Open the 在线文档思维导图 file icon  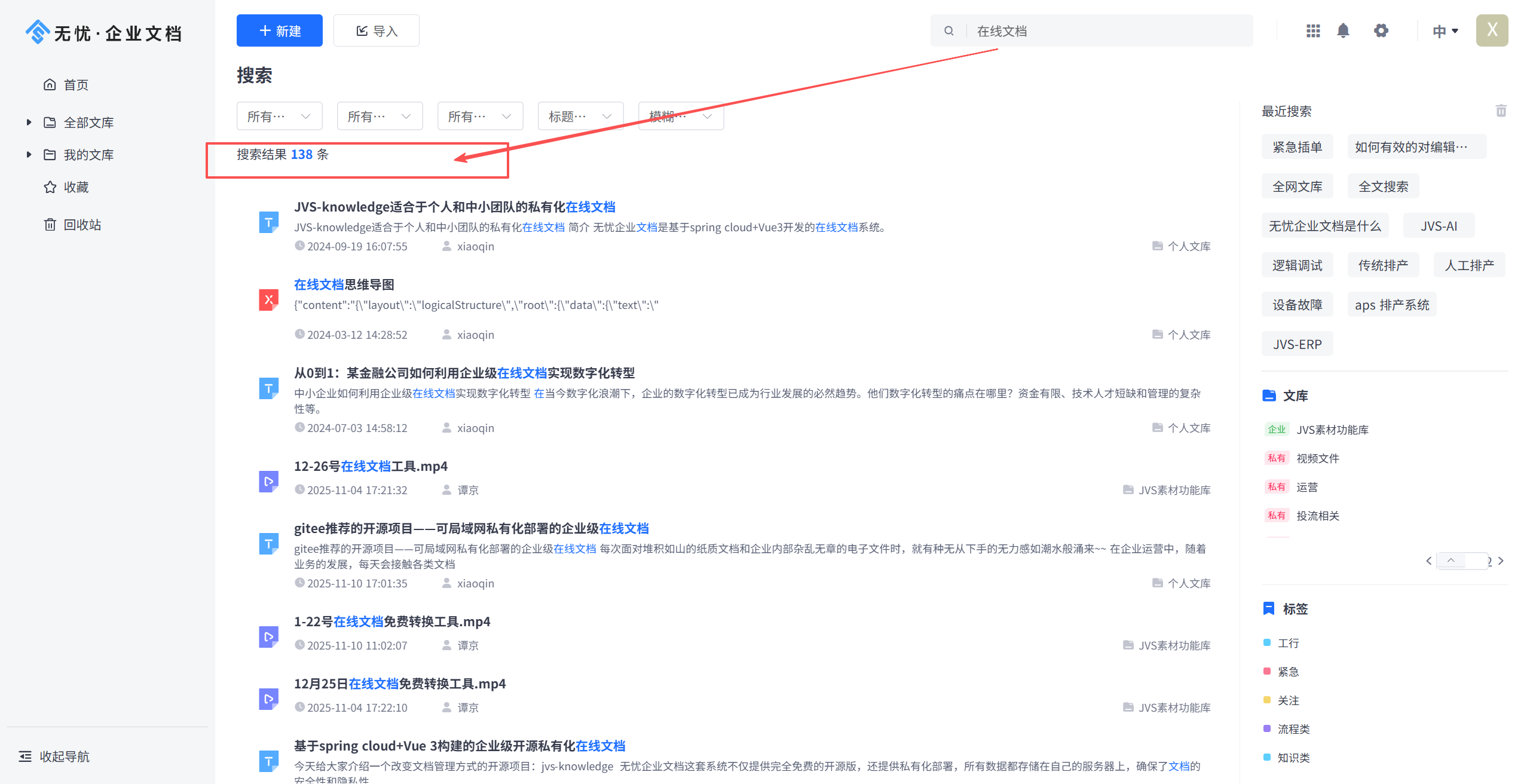pos(268,300)
